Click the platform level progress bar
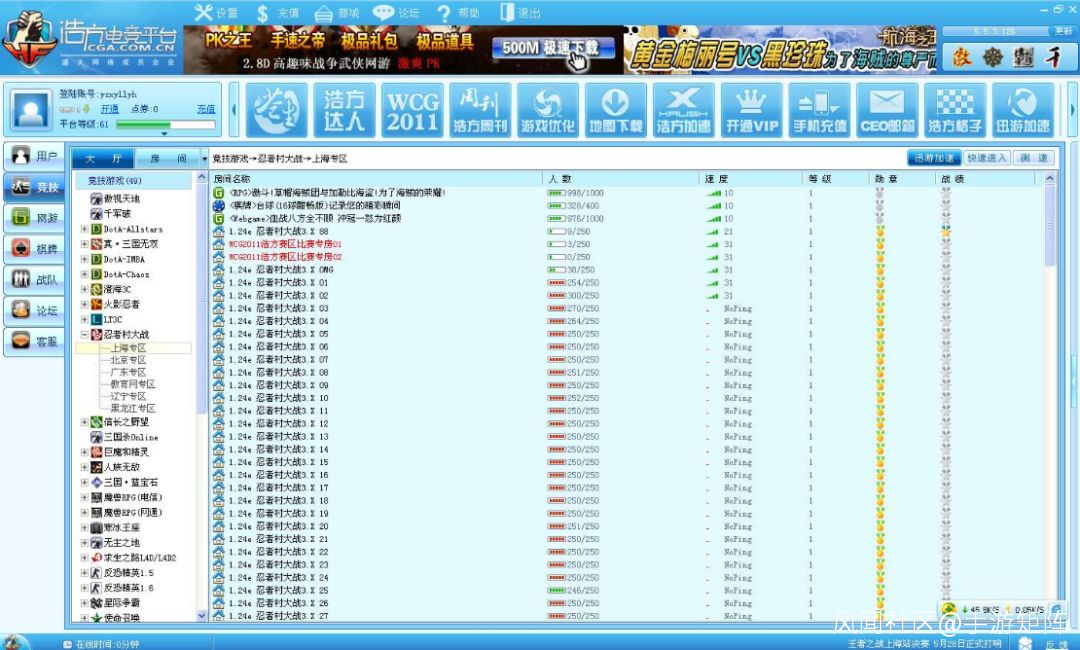Screen dimensions: 1080x650 coord(165,125)
